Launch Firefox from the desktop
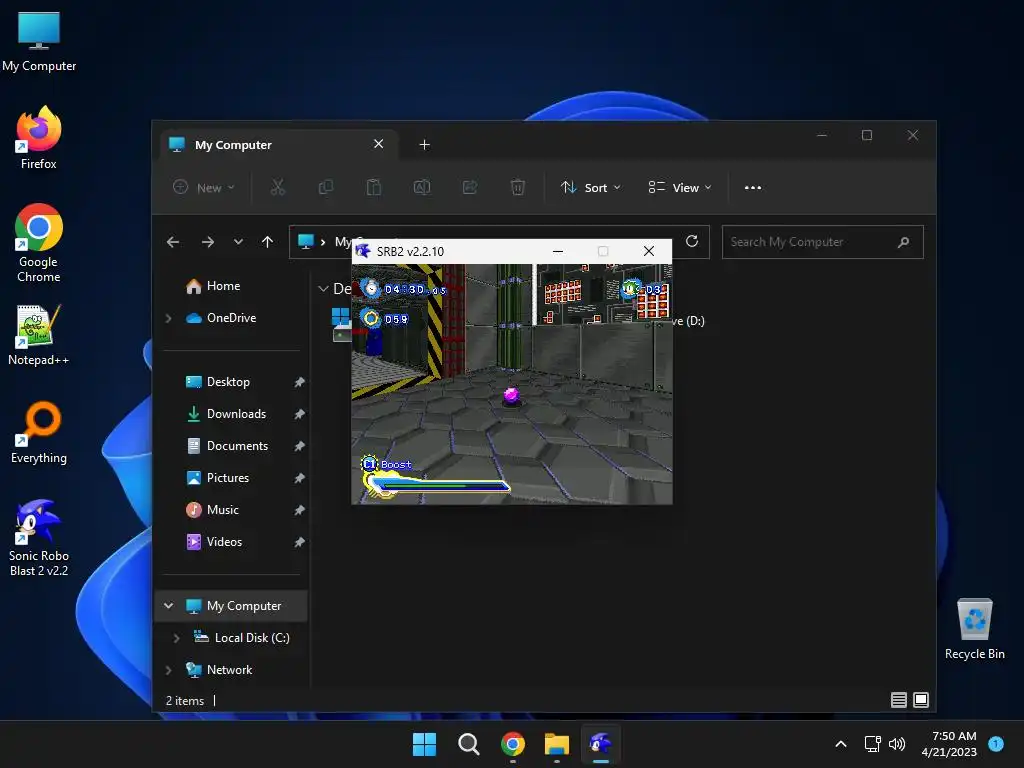Viewport: 1024px width, 768px height. [39, 138]
